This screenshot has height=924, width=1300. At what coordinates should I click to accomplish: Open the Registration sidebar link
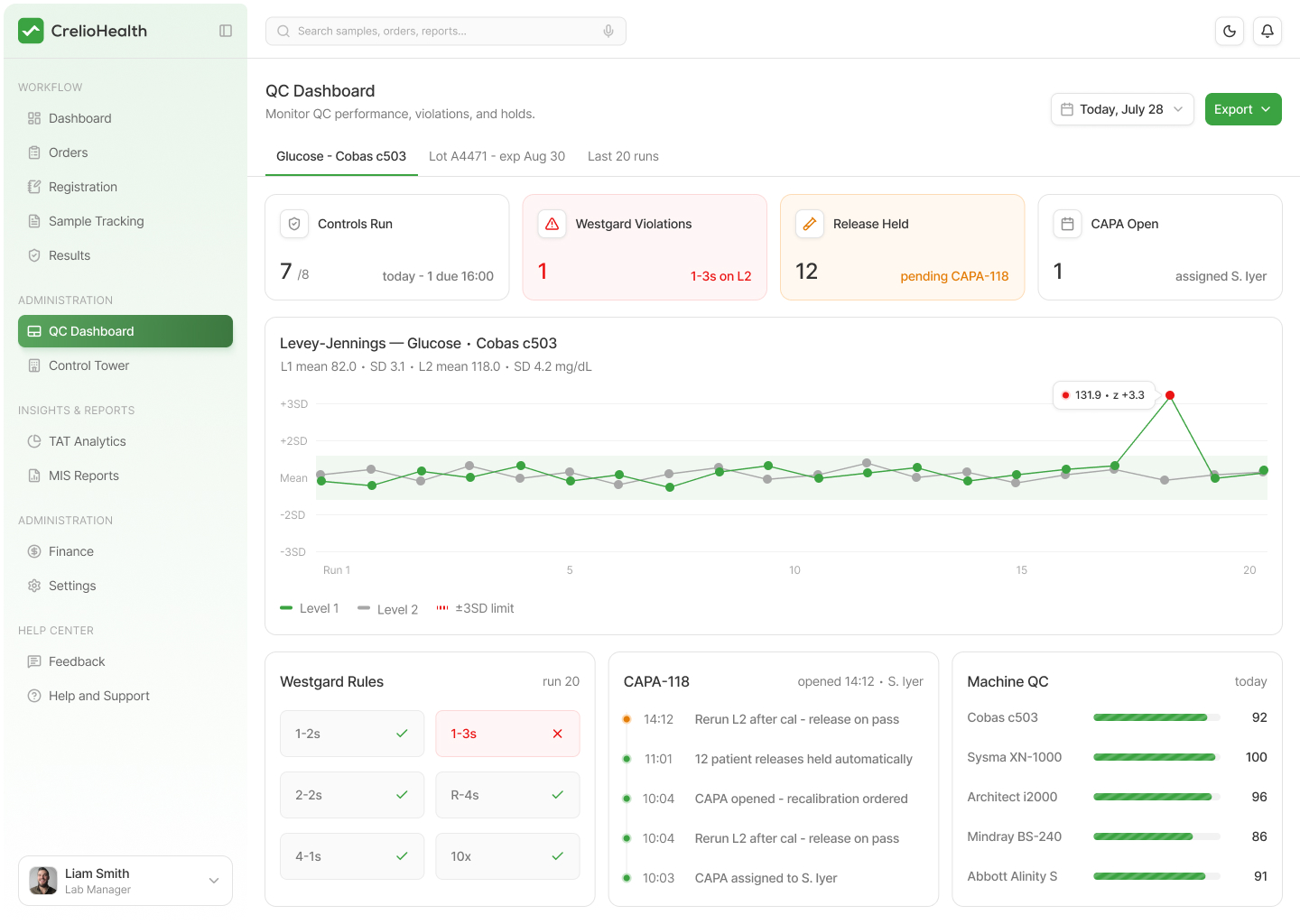[x=125, y=187]
